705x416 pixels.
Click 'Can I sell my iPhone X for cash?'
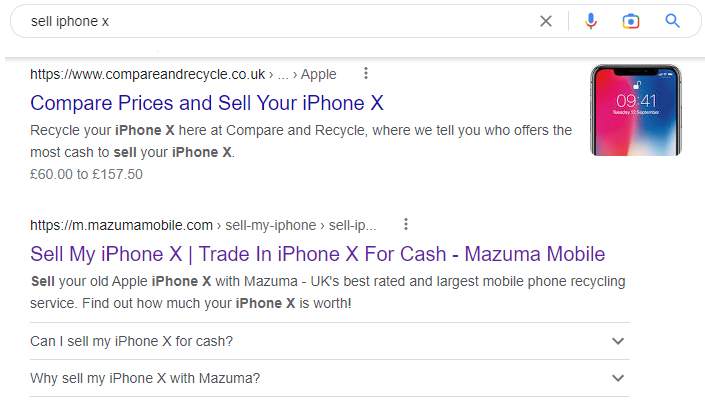(x=132, y=341)
